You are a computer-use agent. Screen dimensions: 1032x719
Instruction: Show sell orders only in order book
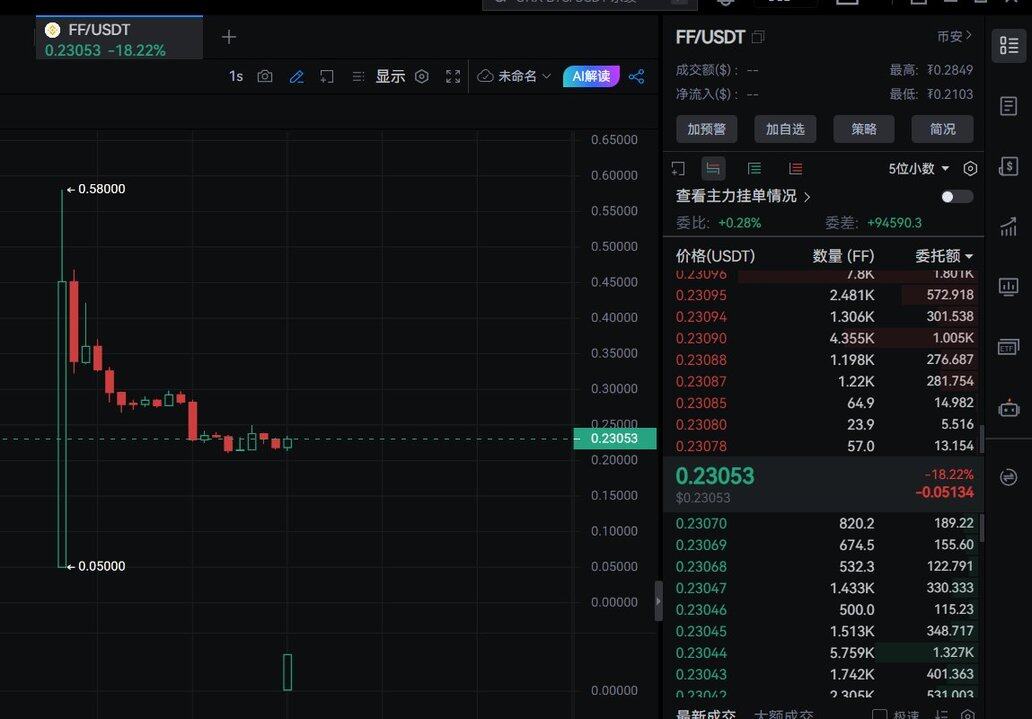(x=795, y=169)
